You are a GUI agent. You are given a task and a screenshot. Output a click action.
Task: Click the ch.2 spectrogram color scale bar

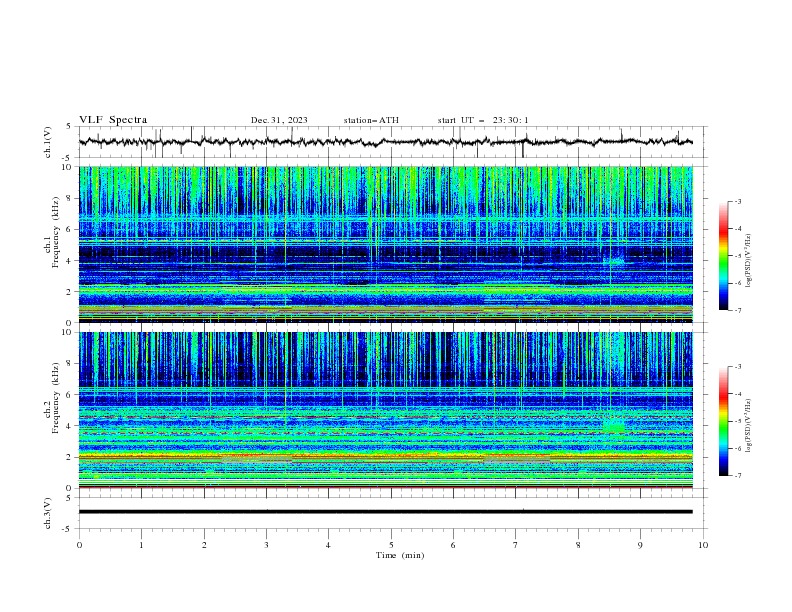click(x=723, y=421)
